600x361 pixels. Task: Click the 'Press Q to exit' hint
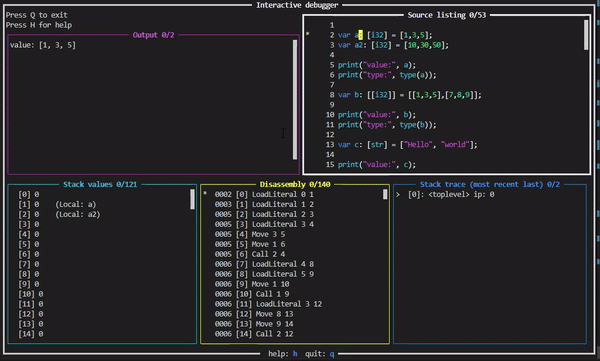[x=37, y=15]
